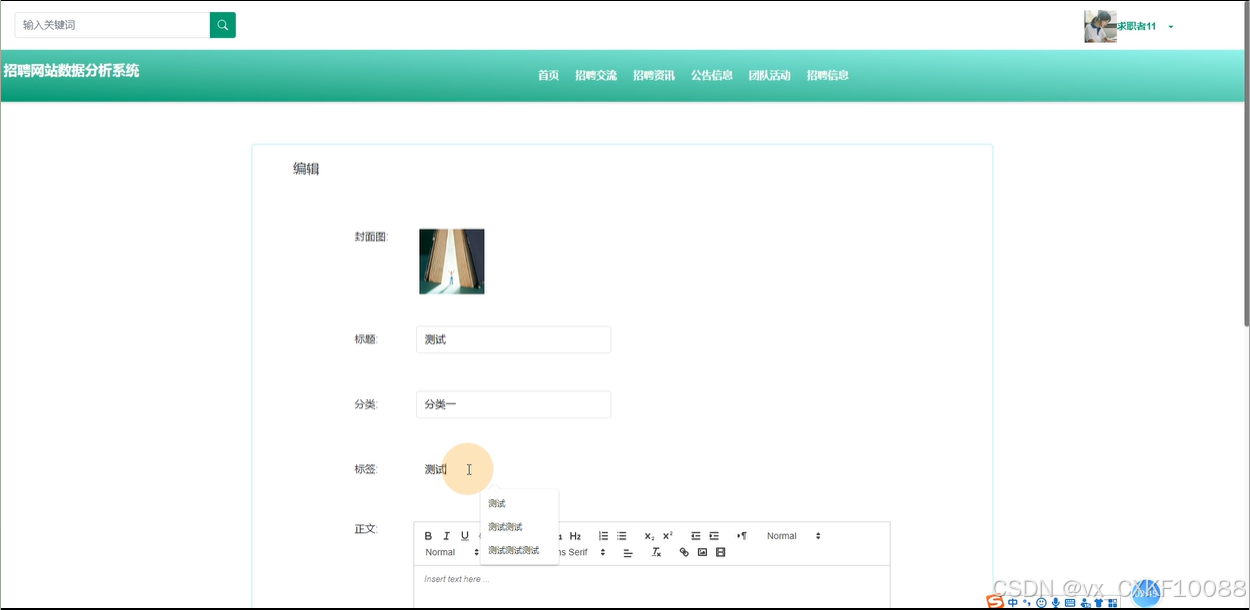The width and height of the screenshot is (1250, 610).
Task: Click the 招聘网站数据分析系统 site title
Action: 71,71
